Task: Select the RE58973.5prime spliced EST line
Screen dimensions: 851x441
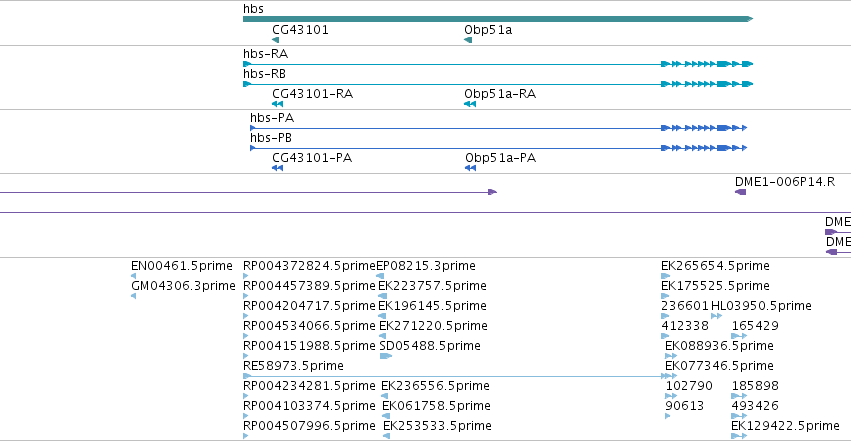Action: click(x=460, y=376)
